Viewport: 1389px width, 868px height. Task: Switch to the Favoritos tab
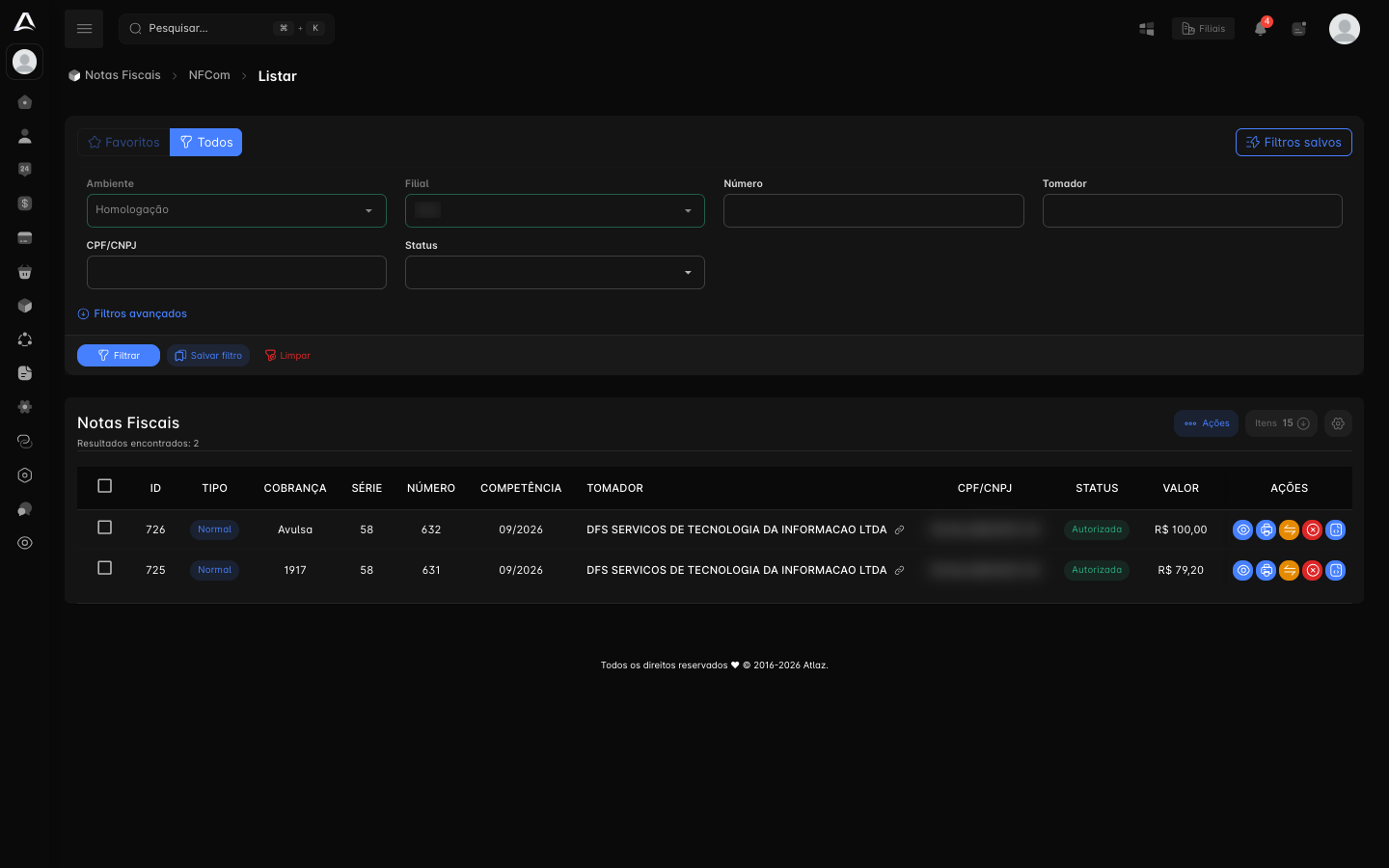(123, 142)
